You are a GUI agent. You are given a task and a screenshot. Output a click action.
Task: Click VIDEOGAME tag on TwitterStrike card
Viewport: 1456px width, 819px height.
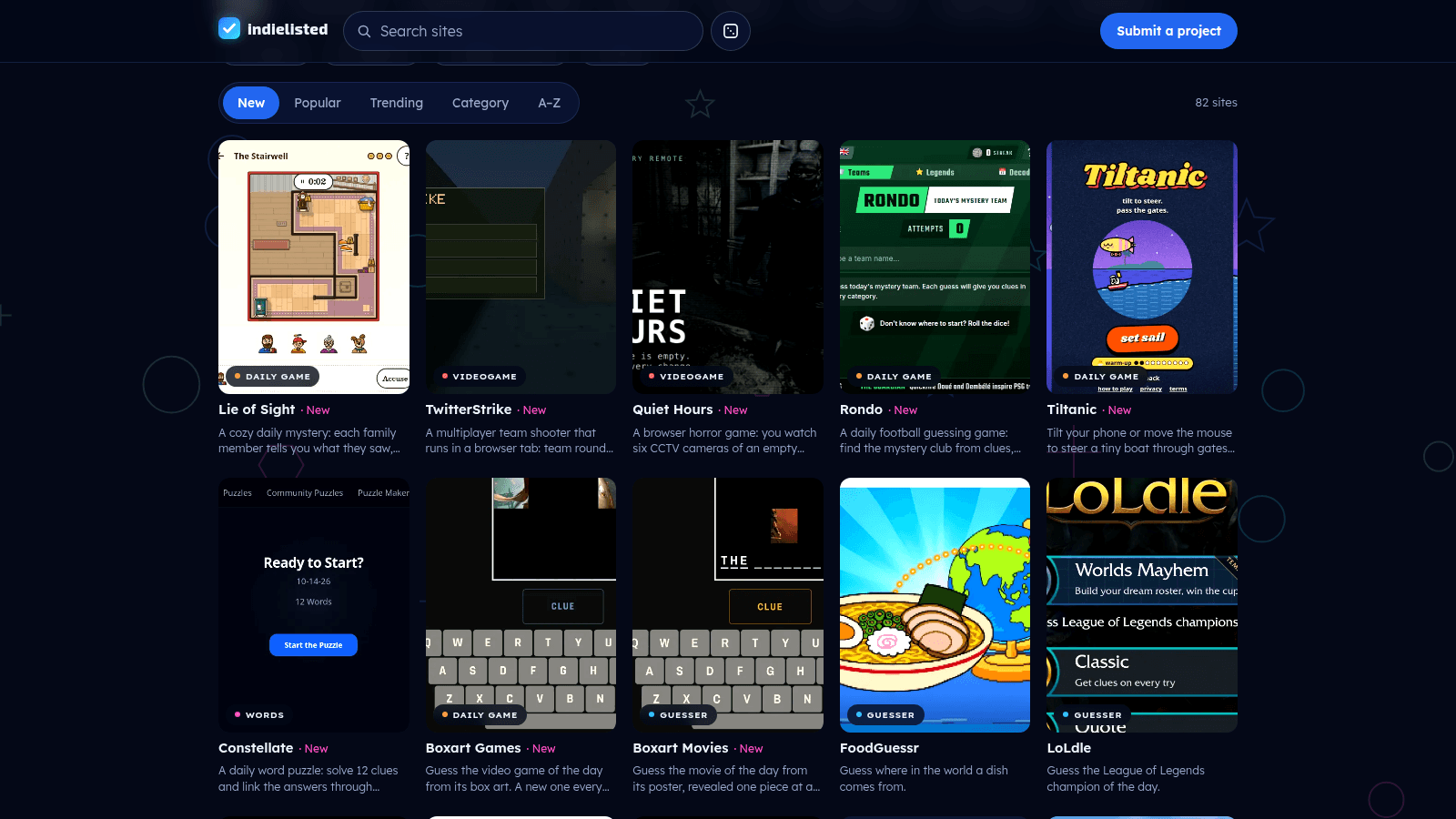pyautogui.click(x=480, y=376)
